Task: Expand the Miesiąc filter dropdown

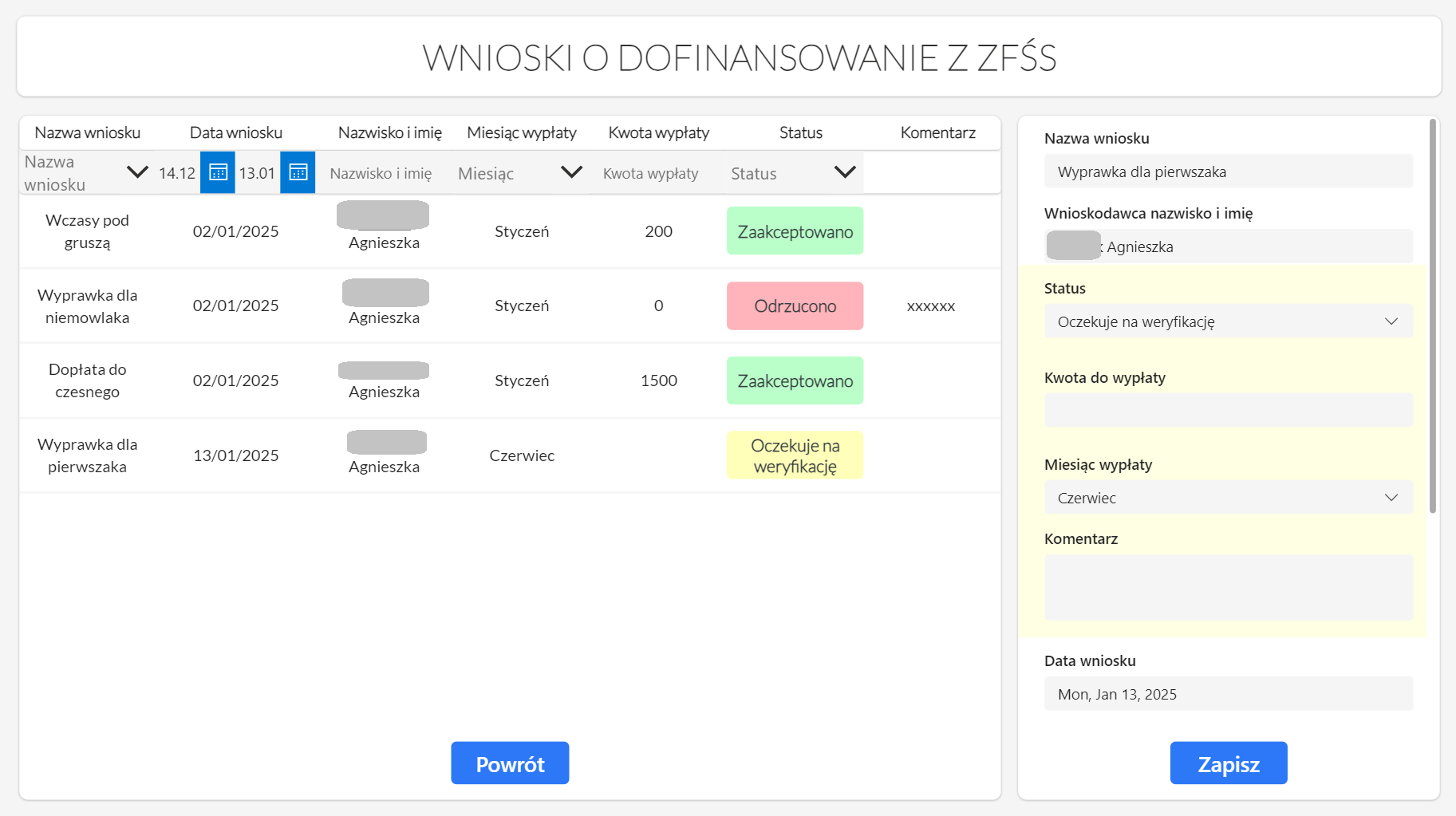Action: pos(571,172)
